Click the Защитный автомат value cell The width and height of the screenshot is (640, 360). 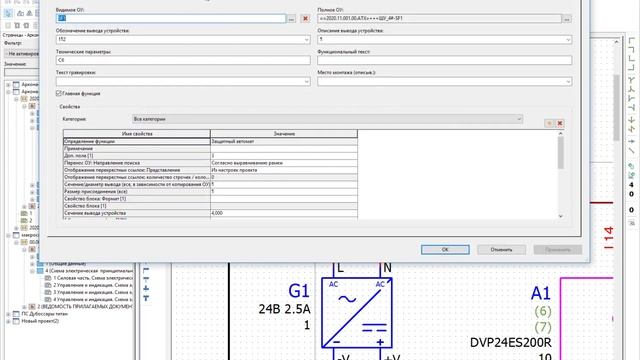pos(284,141)
